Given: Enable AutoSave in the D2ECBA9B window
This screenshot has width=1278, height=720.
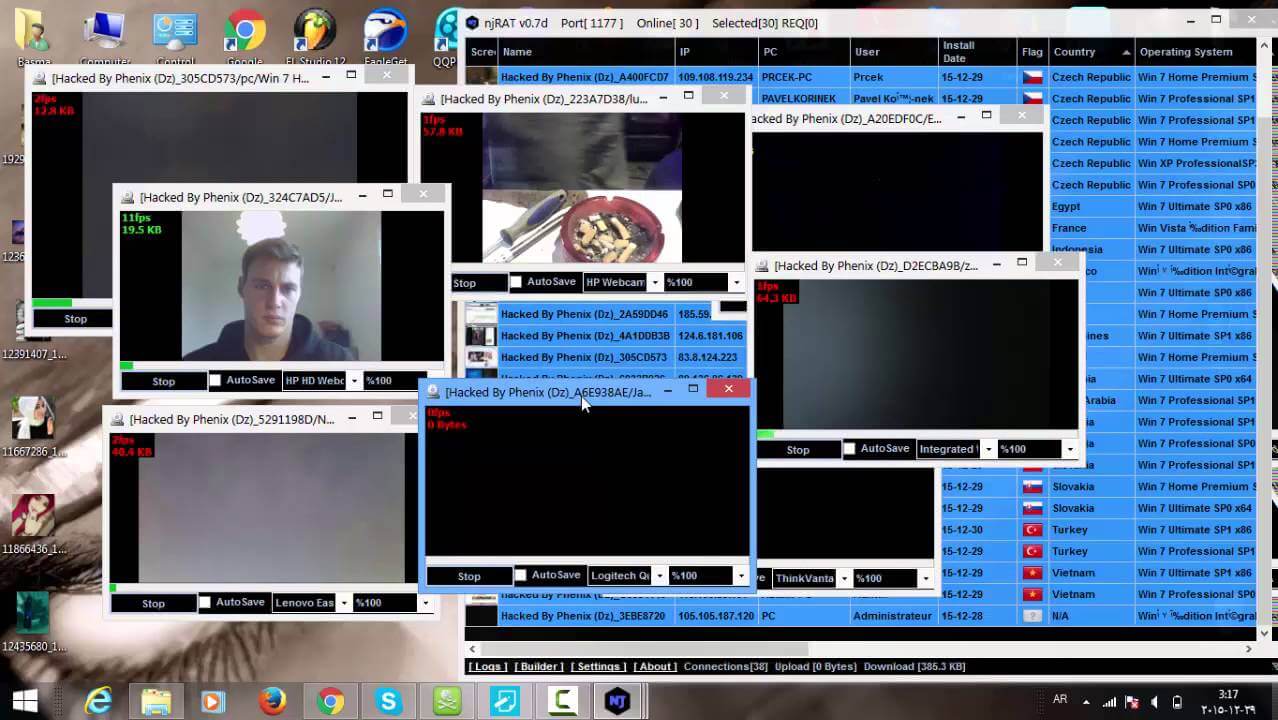Looking at the screenshot, I should coord(849,449).
